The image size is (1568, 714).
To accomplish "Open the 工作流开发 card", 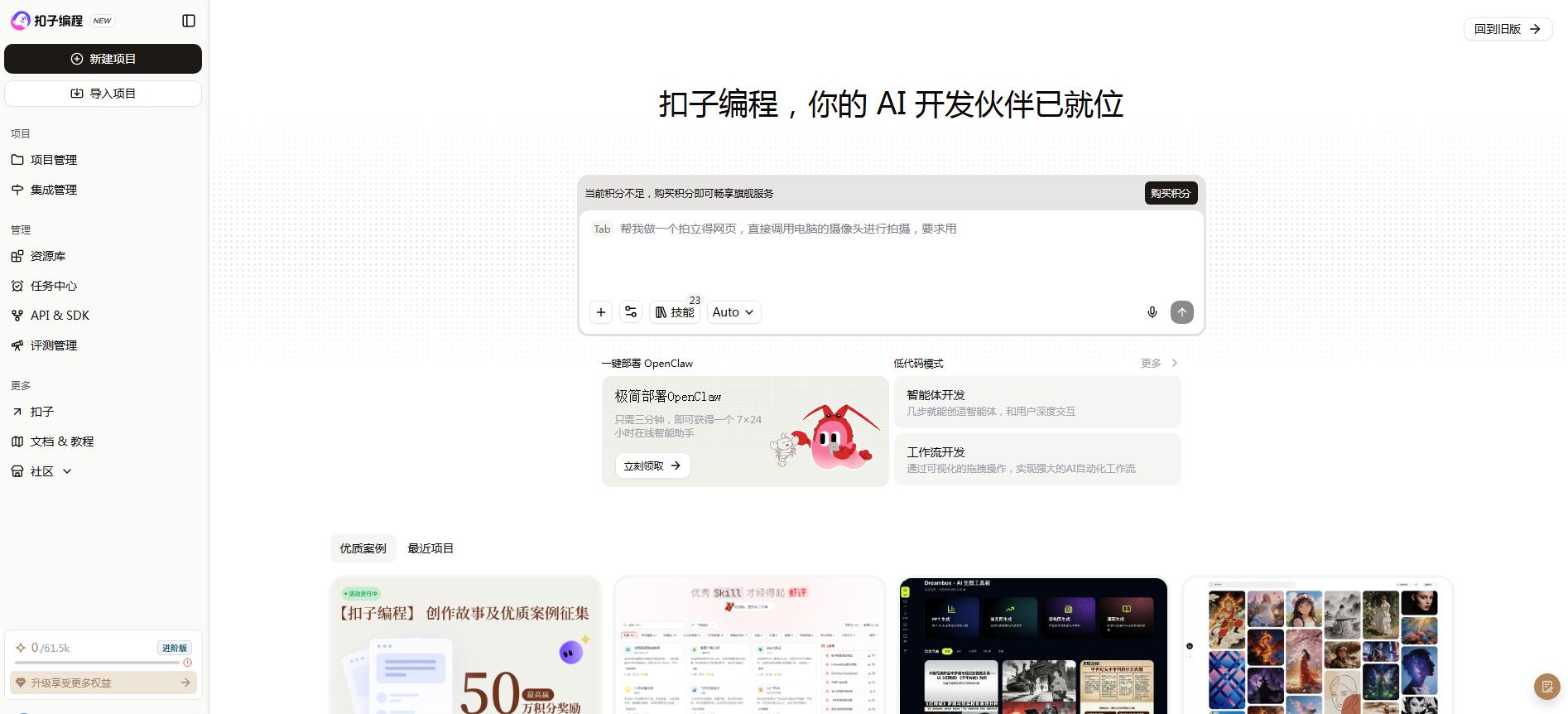I will pyautogui.click(x=1037, y=460).
